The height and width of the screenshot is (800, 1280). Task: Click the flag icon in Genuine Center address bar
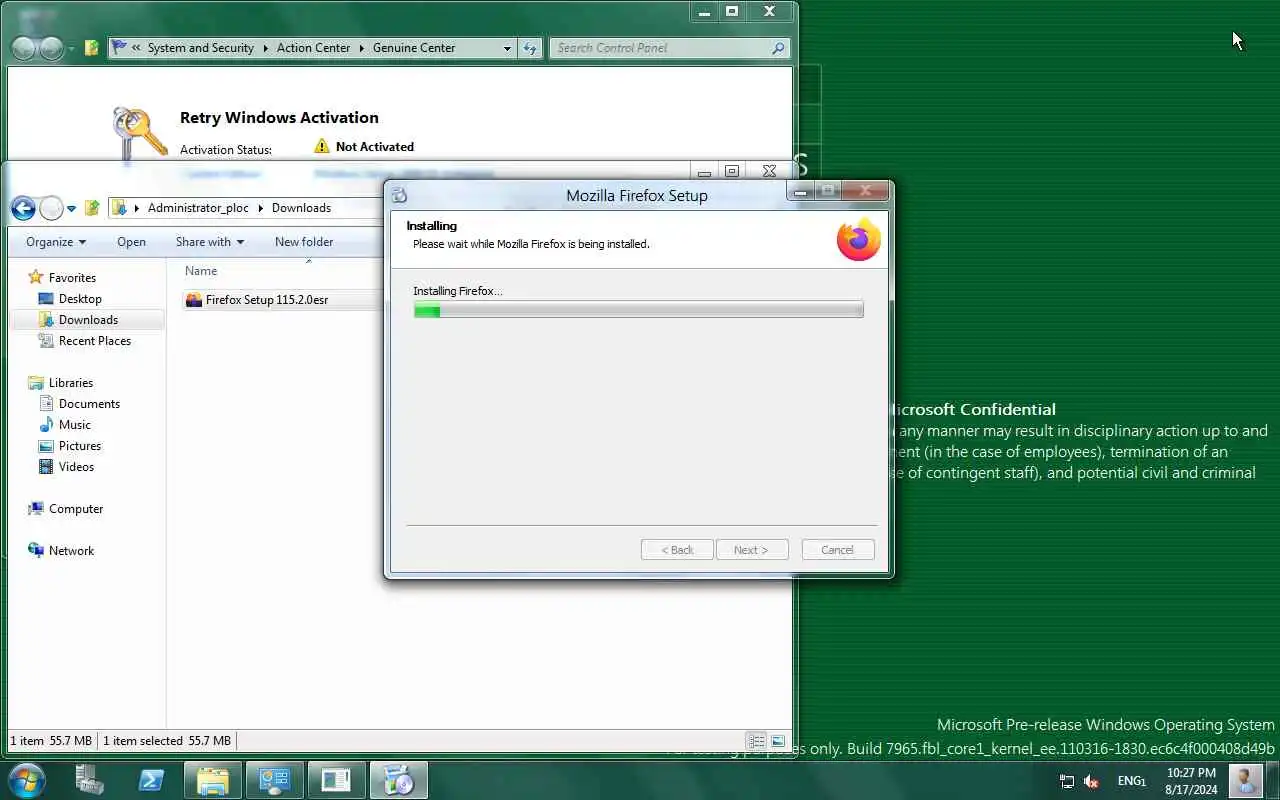click(x=120, y=47)
